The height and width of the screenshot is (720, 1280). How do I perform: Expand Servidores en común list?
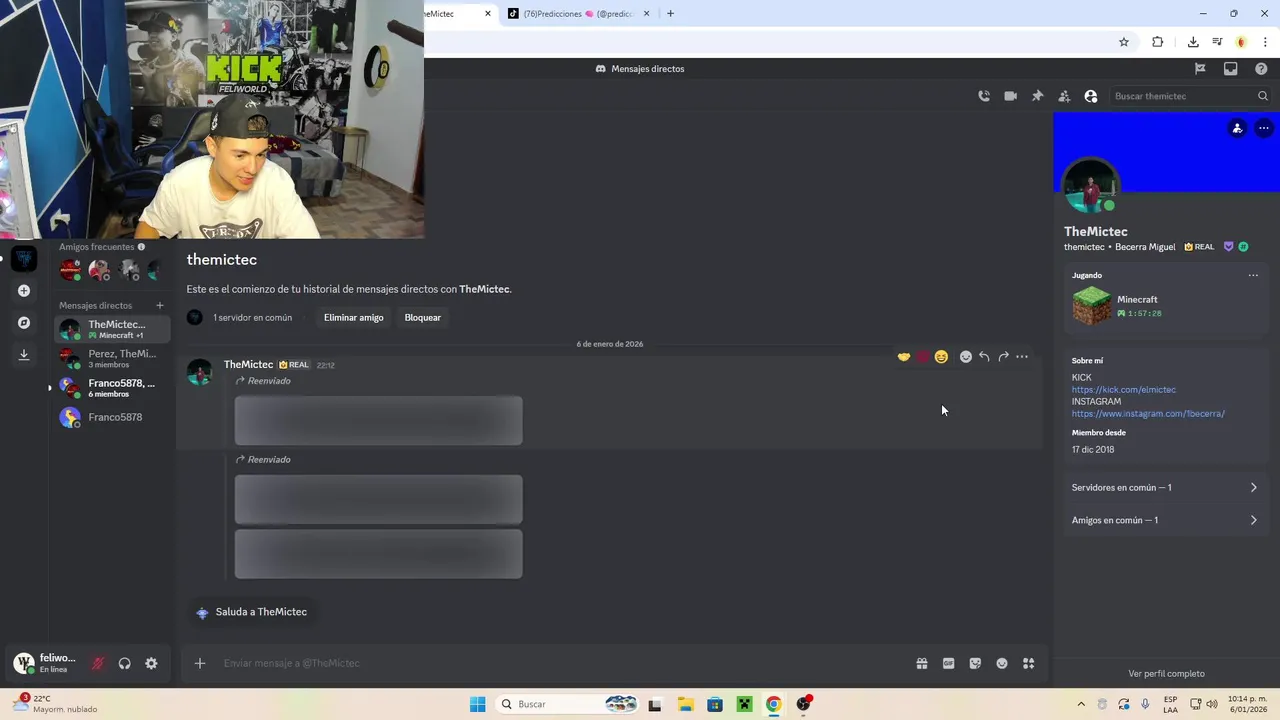click(x=1165, y=488)
